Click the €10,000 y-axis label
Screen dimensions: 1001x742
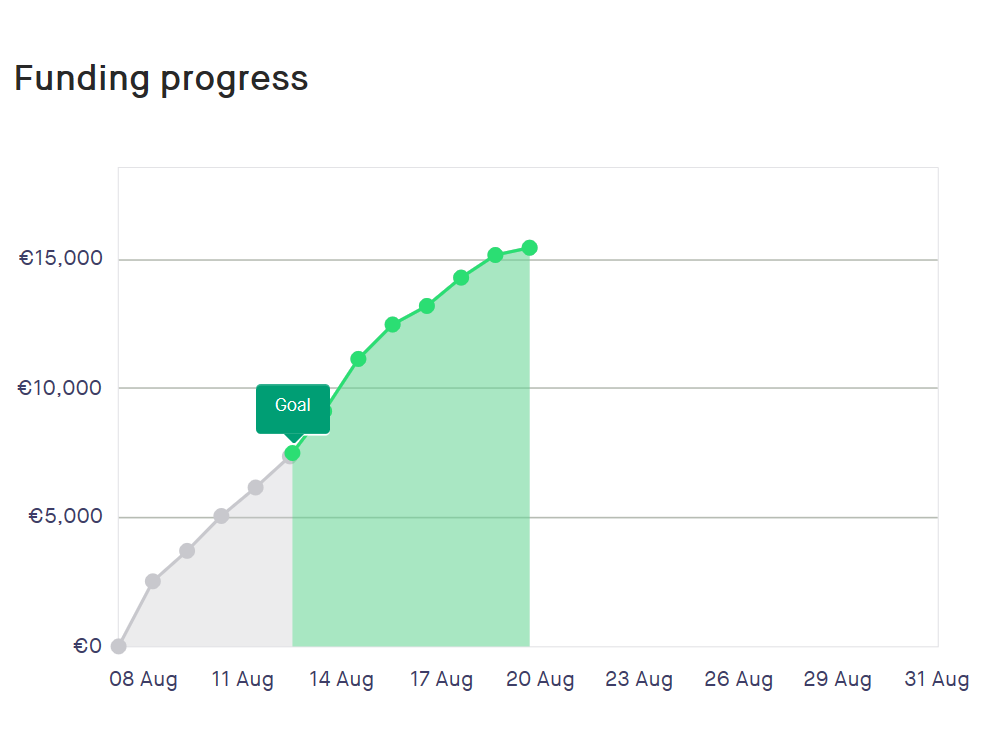click(x=59, y=388)
